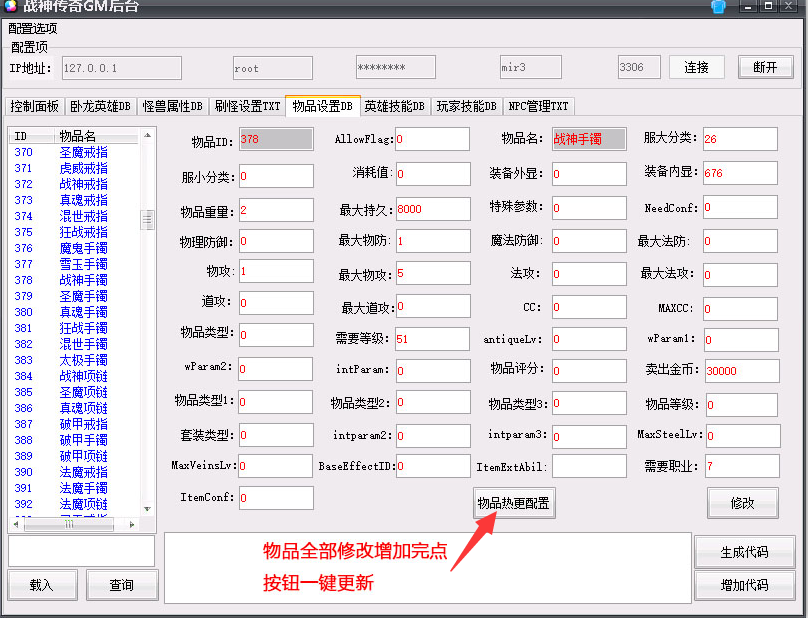Click the title bar dropdown arrow beside shirt icon
The image size is (808, 618).
730,7
